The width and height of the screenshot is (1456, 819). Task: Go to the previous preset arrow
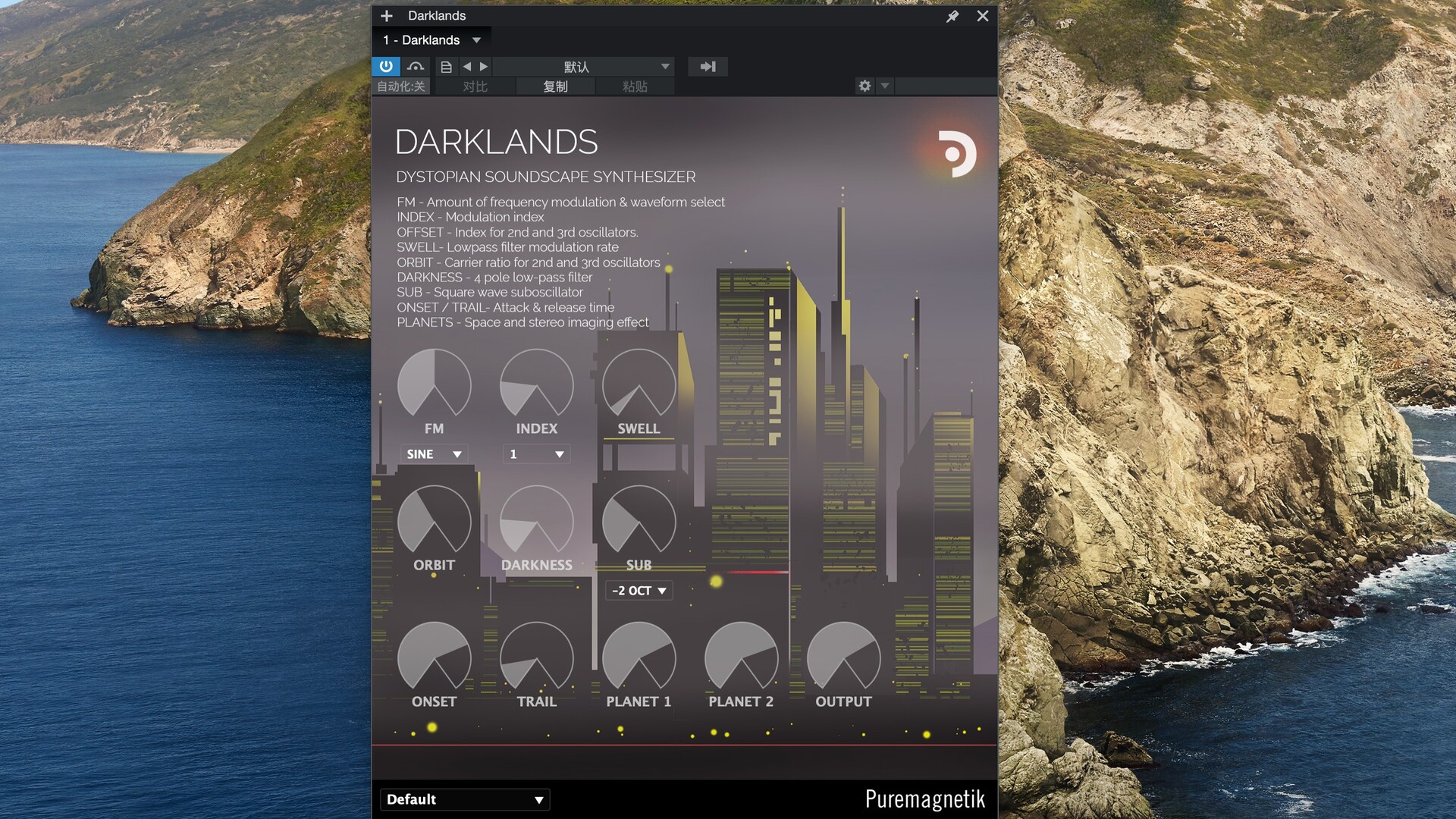point(466,67)
